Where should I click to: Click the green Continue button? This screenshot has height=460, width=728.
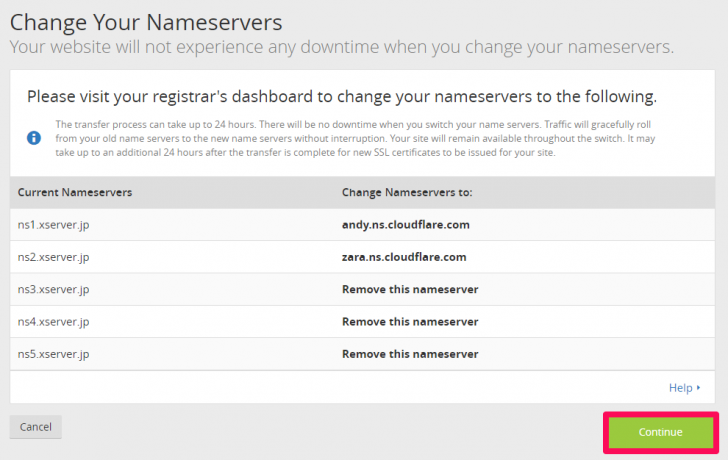point(661,432)
